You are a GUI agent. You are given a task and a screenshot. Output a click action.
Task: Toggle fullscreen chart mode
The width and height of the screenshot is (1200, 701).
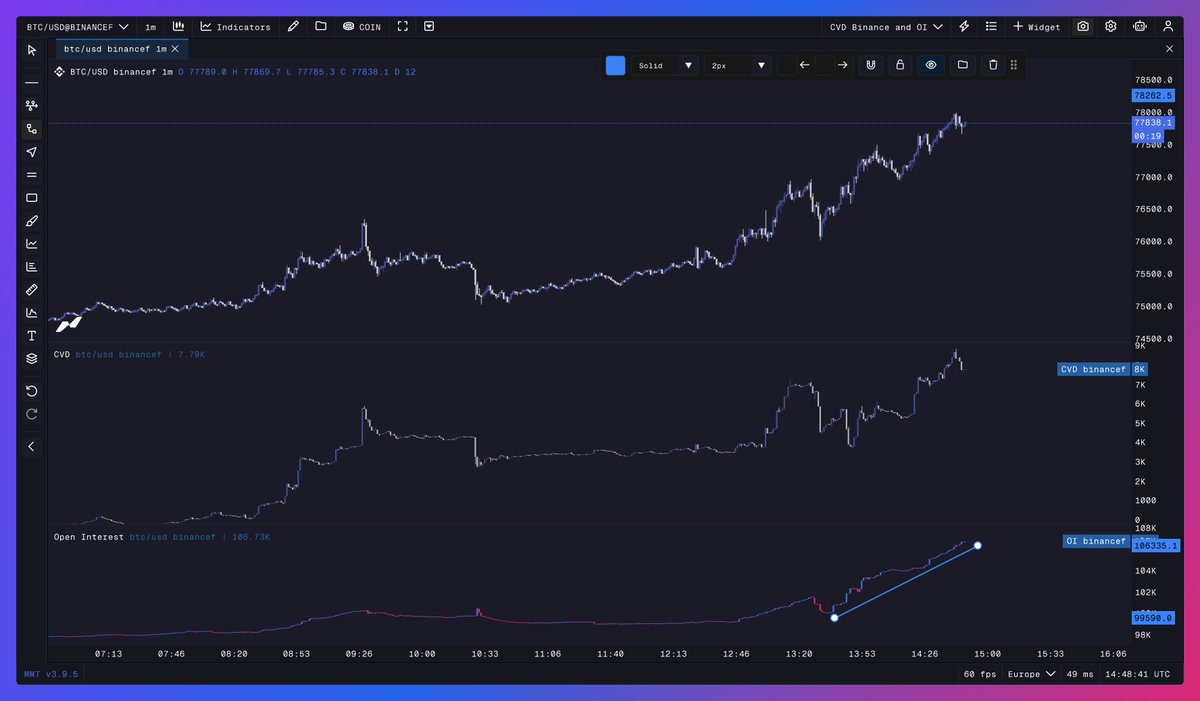click(x=402, y=27)
